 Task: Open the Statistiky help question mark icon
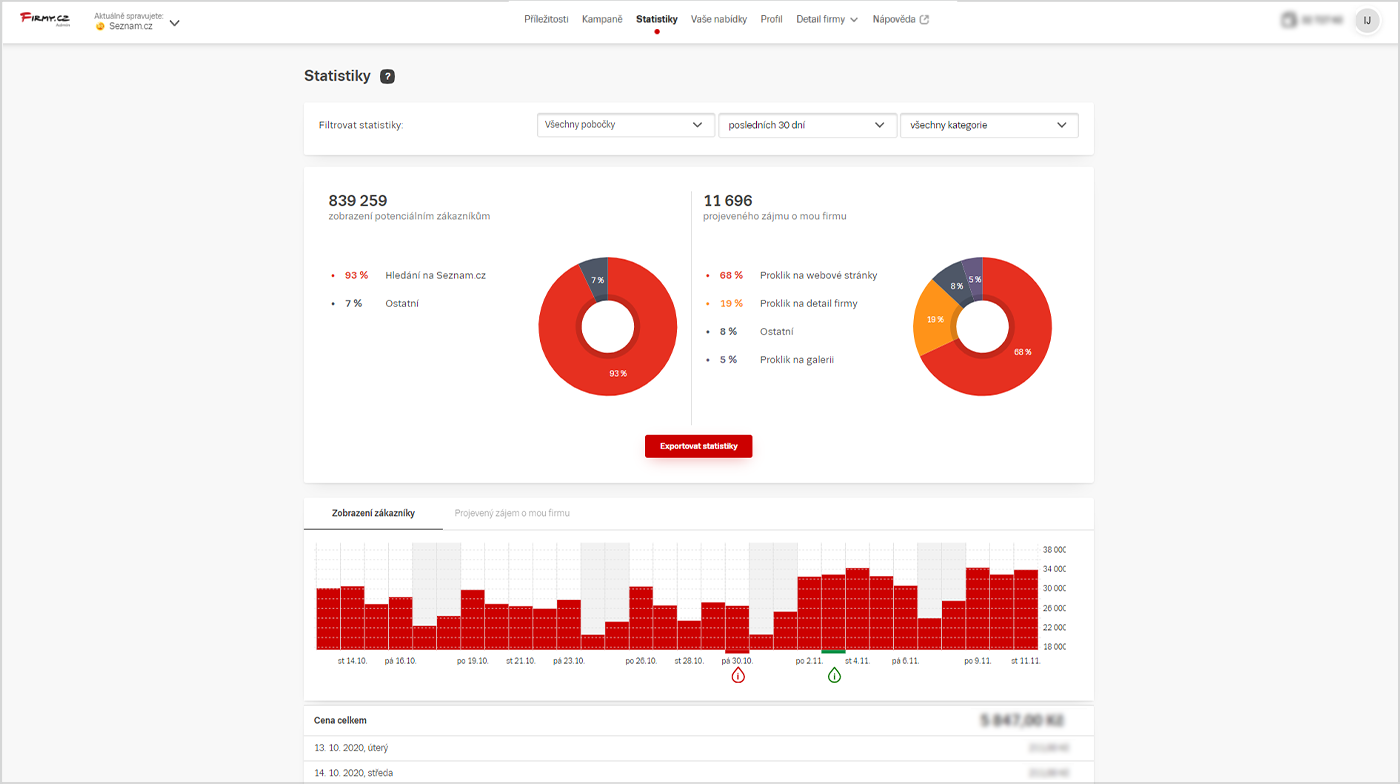click(388, 76)
